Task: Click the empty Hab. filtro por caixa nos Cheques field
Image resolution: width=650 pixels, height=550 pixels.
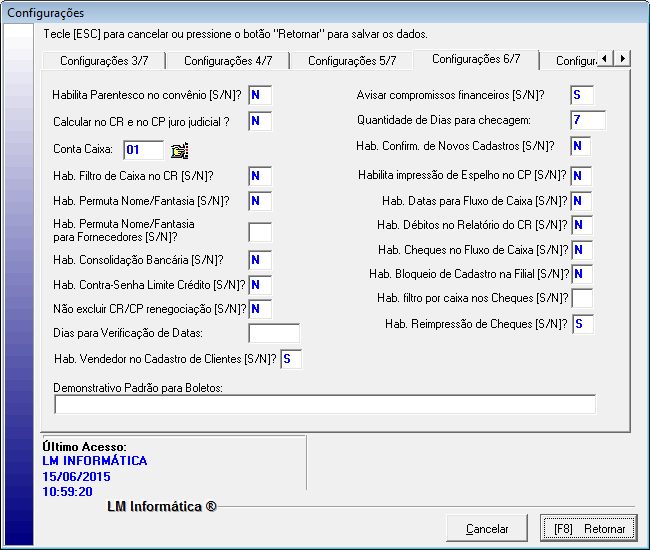Action: point(582,298)
